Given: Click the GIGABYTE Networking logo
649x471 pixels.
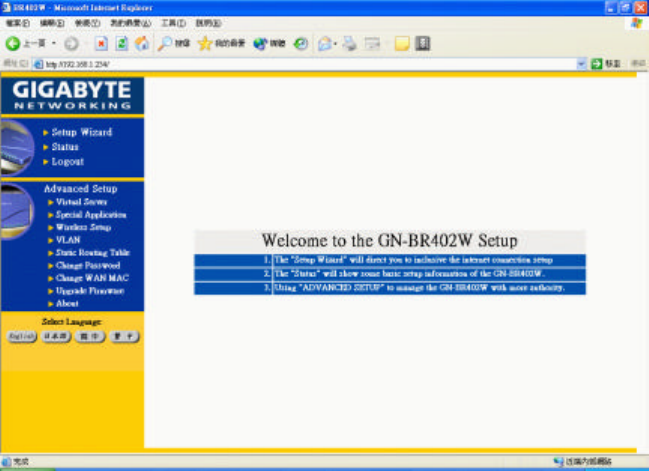Looking at the screenshot, I should pyautogui.click(x=72, y=96).
